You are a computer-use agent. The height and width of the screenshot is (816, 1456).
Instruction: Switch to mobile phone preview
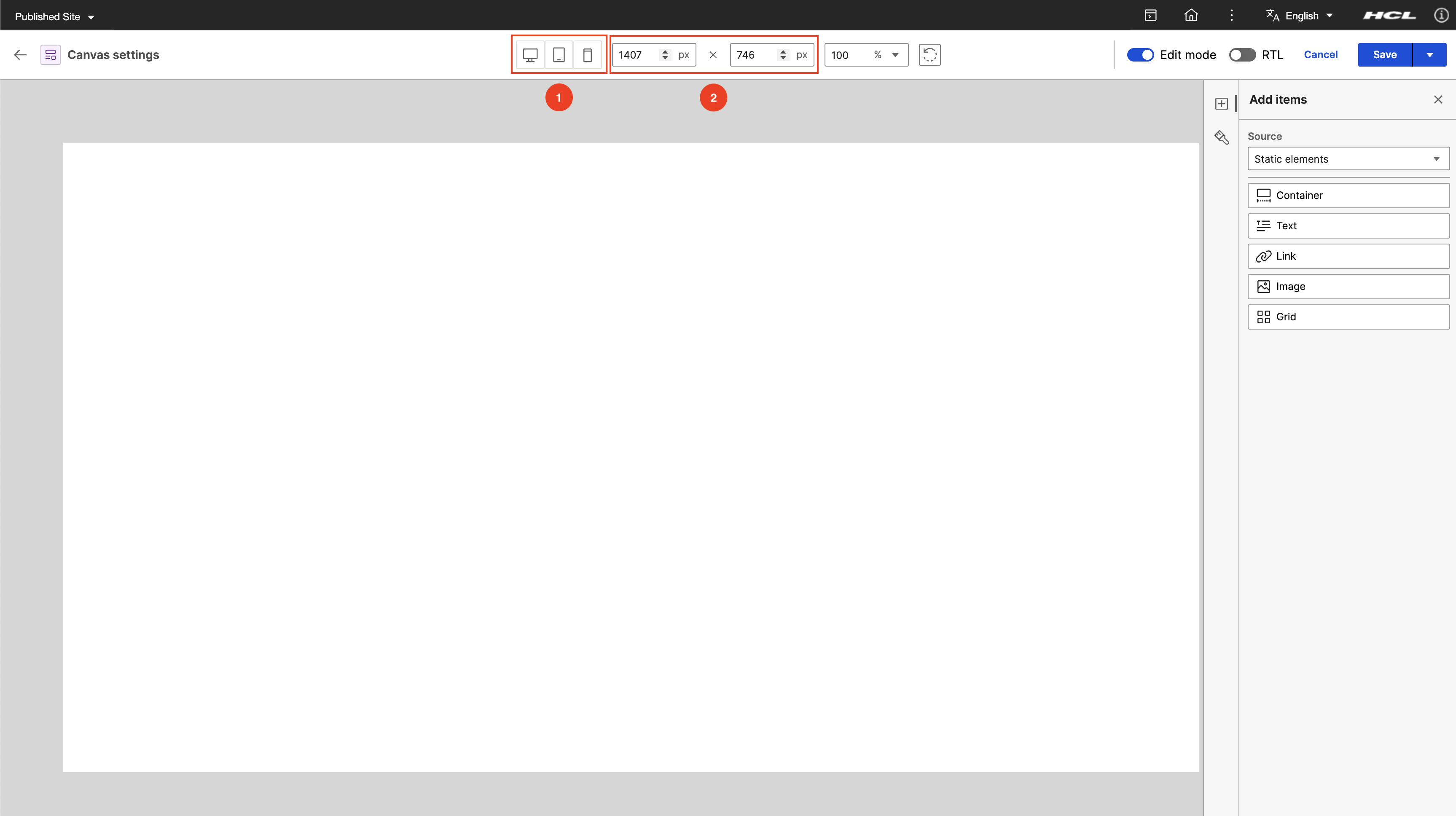click(x=587, y=55)
